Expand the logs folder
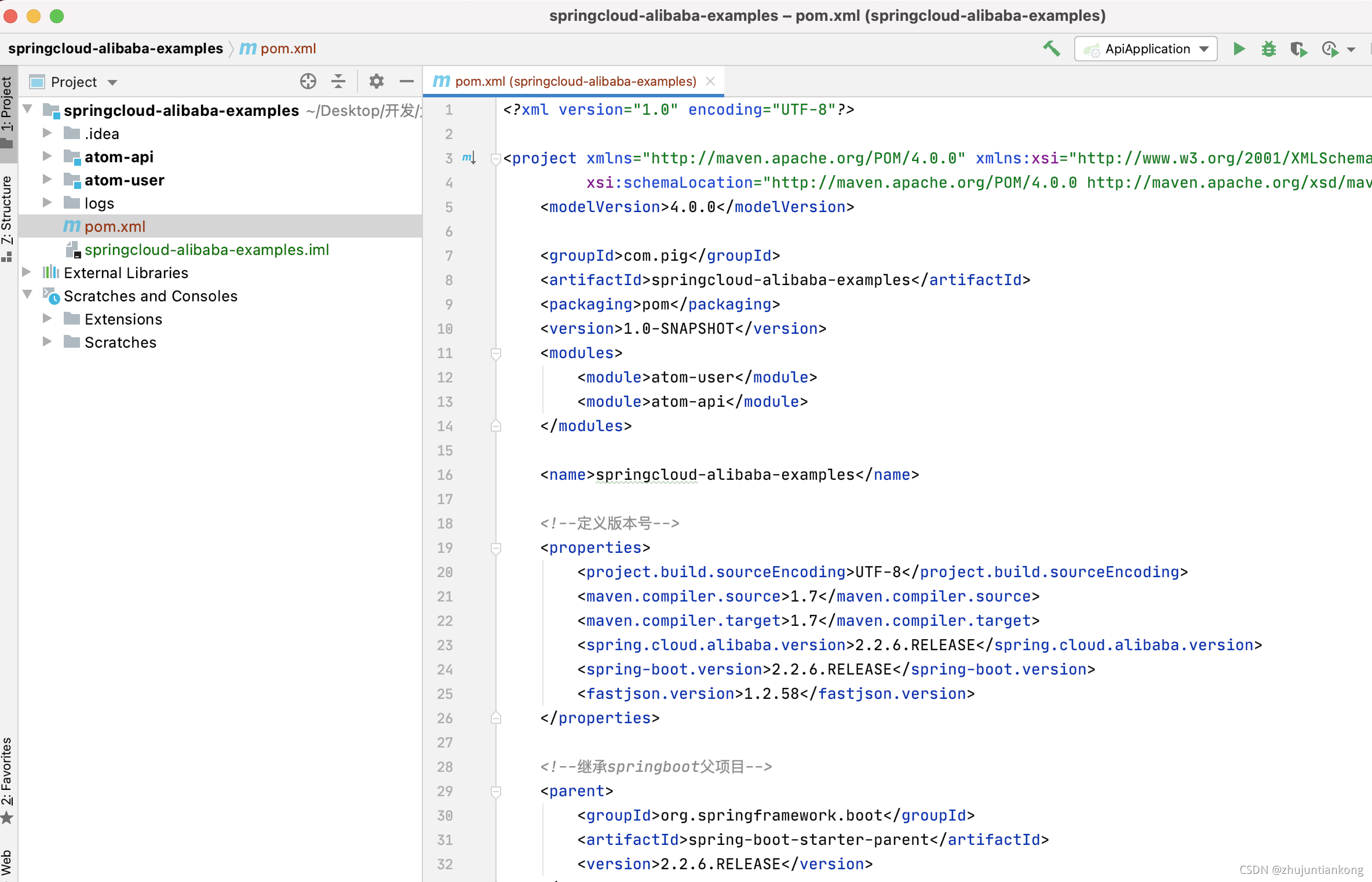The width and height of the screenshot is (1372, 882). coord(48,202)
